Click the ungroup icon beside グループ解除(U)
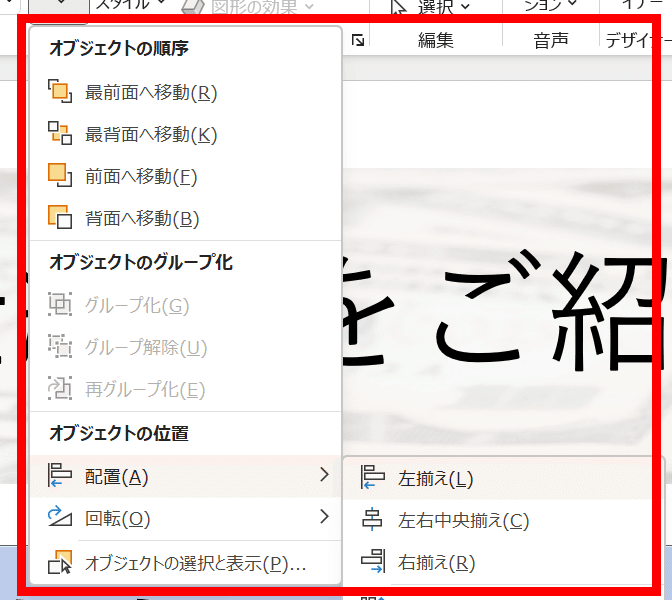The image size is (672, 600). coord(60,346)
